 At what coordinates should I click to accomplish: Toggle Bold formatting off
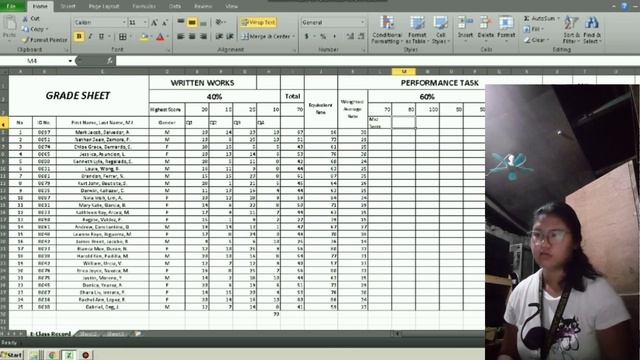click(x=79, y=36)
